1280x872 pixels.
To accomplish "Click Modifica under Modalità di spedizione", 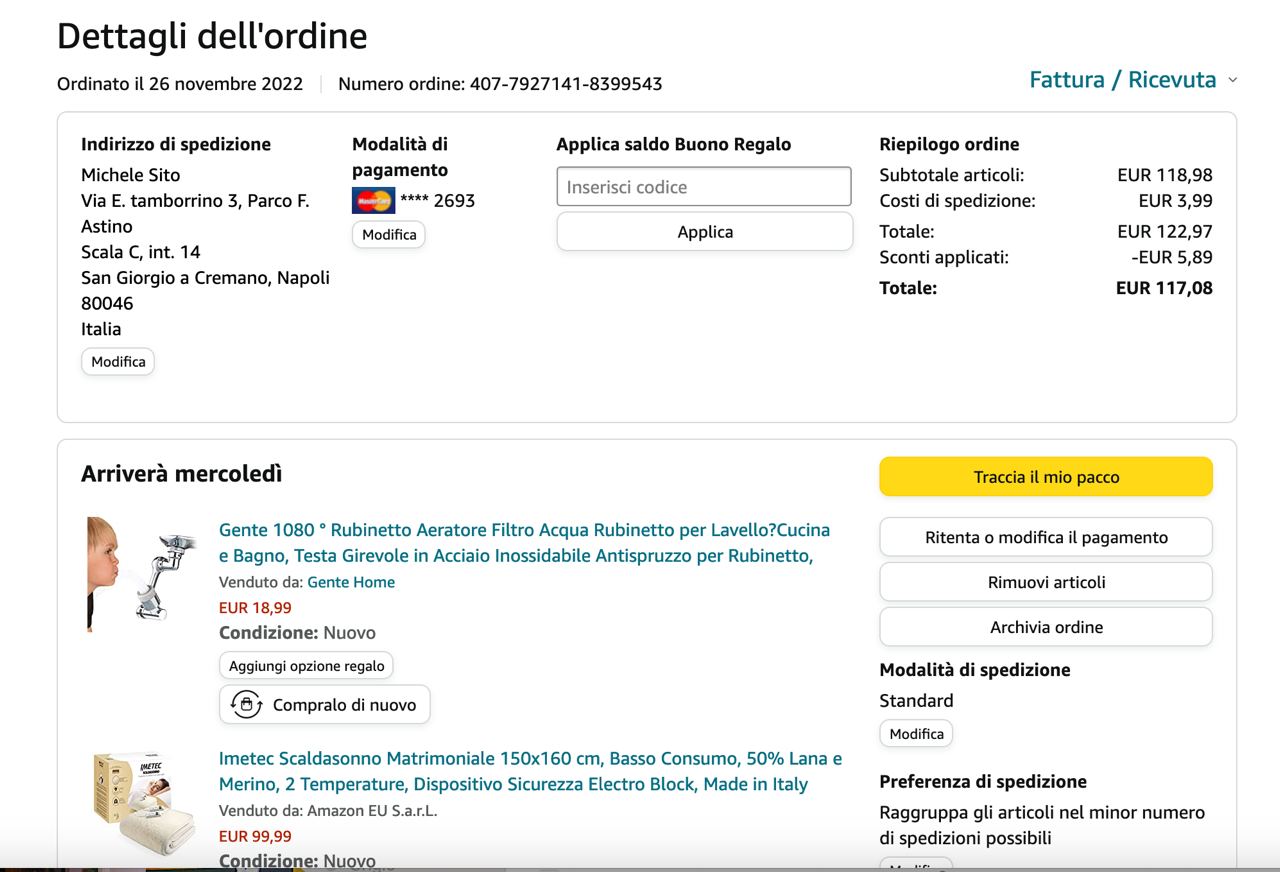I will (916, 734).
